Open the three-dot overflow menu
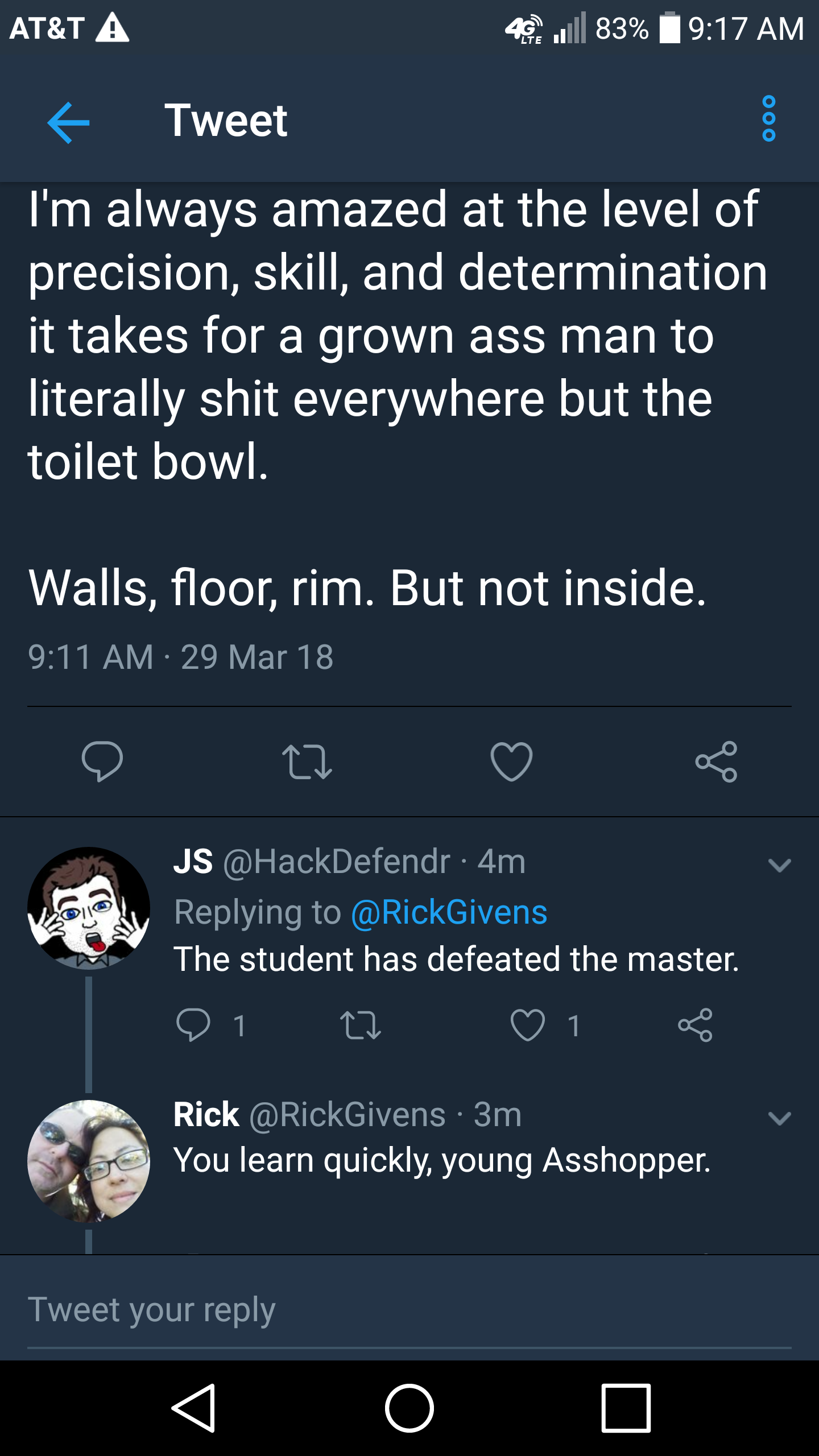819x1456 pixels. coord(768,119)
